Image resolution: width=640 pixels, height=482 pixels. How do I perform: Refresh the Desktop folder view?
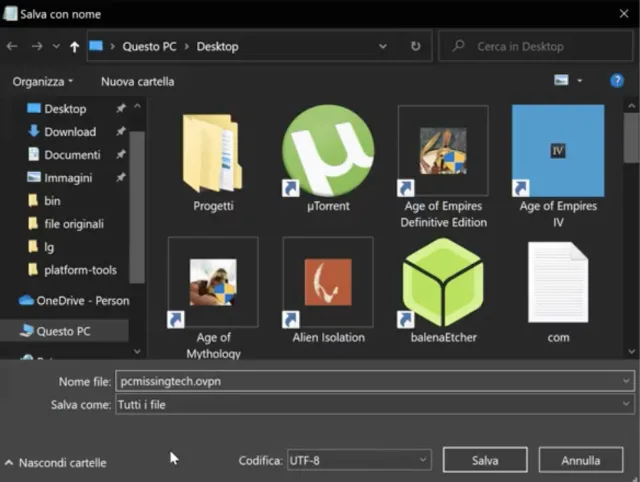[x=415, y=46]
